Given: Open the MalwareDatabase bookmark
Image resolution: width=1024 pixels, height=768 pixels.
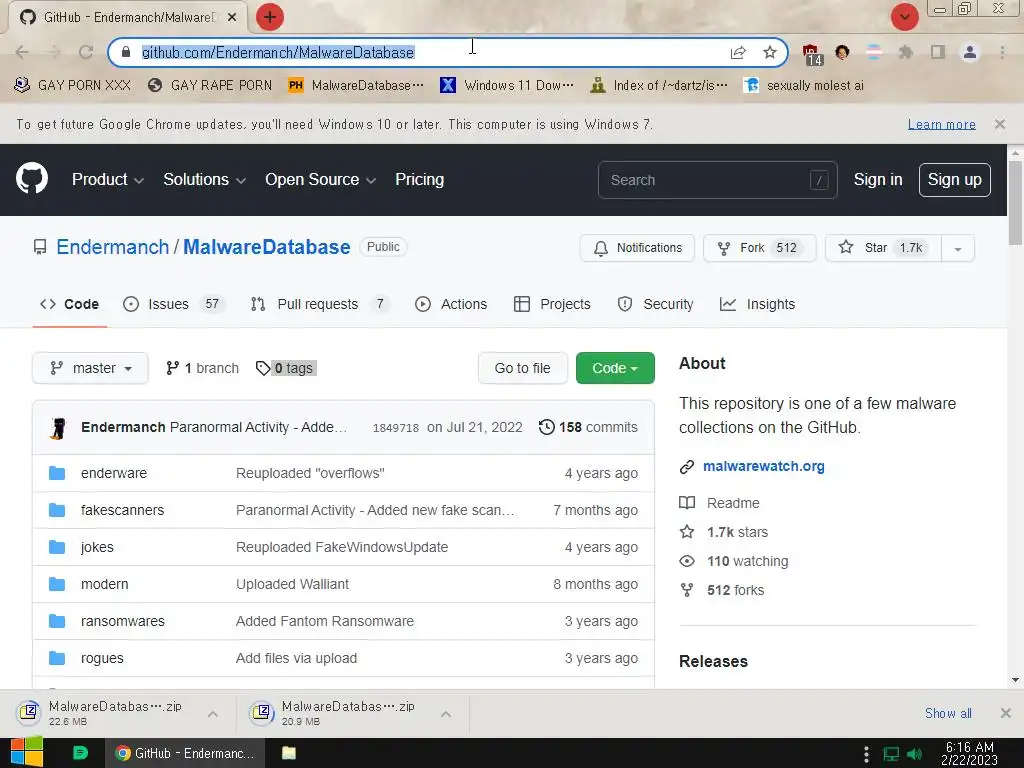Looking at the screenshot, I should [356, 86].
